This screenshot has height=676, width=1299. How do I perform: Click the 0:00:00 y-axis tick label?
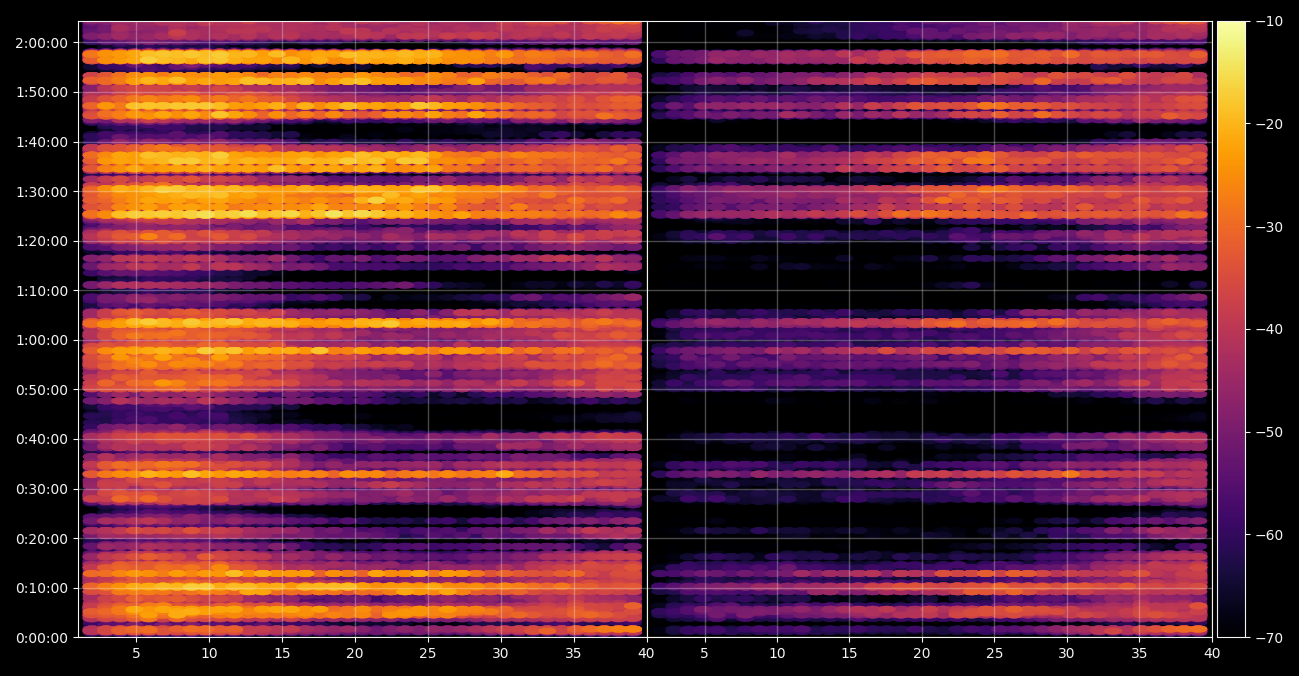42,637
